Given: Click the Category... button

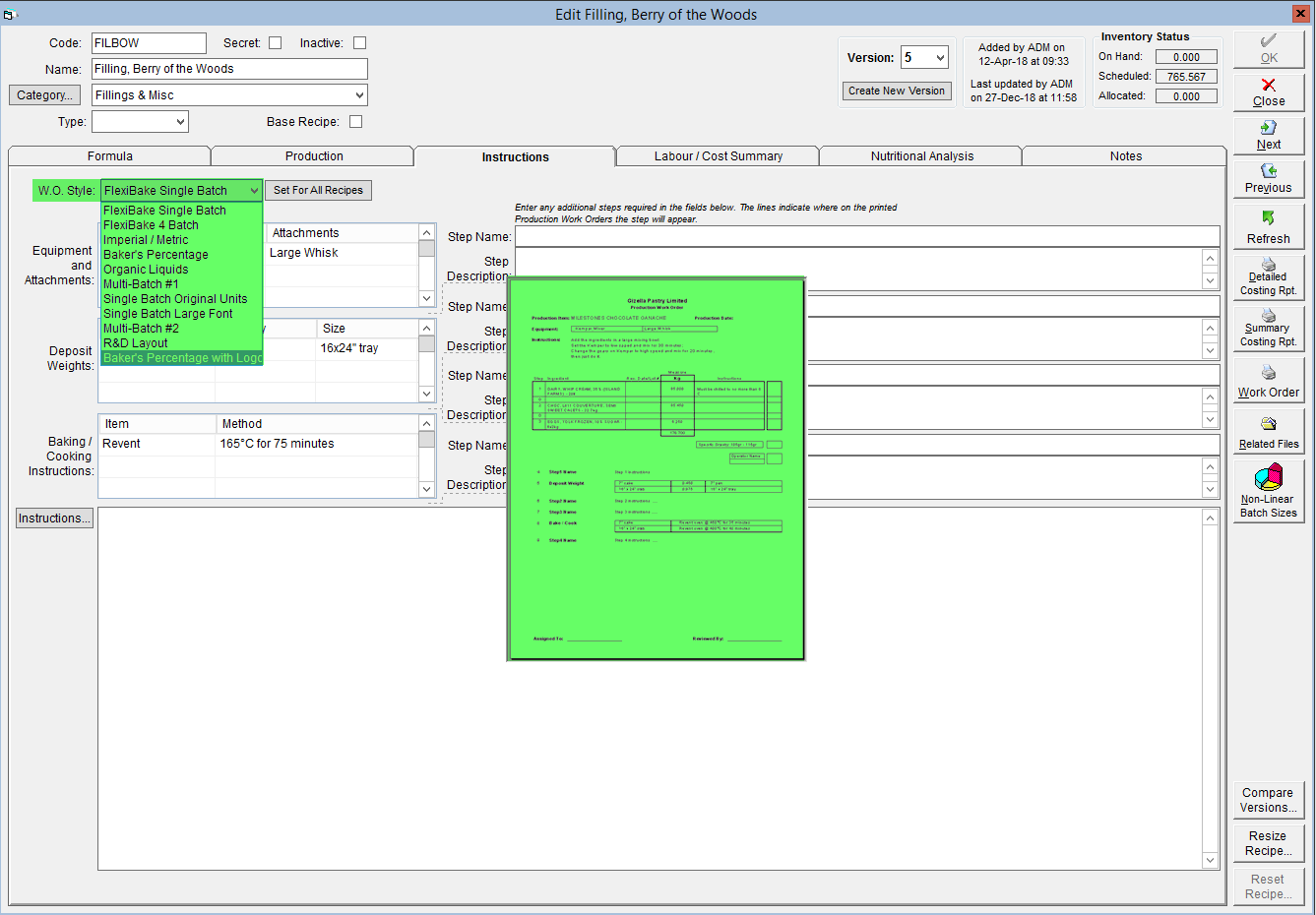Looking at the screenshot, I should click(x=45, y=95).
